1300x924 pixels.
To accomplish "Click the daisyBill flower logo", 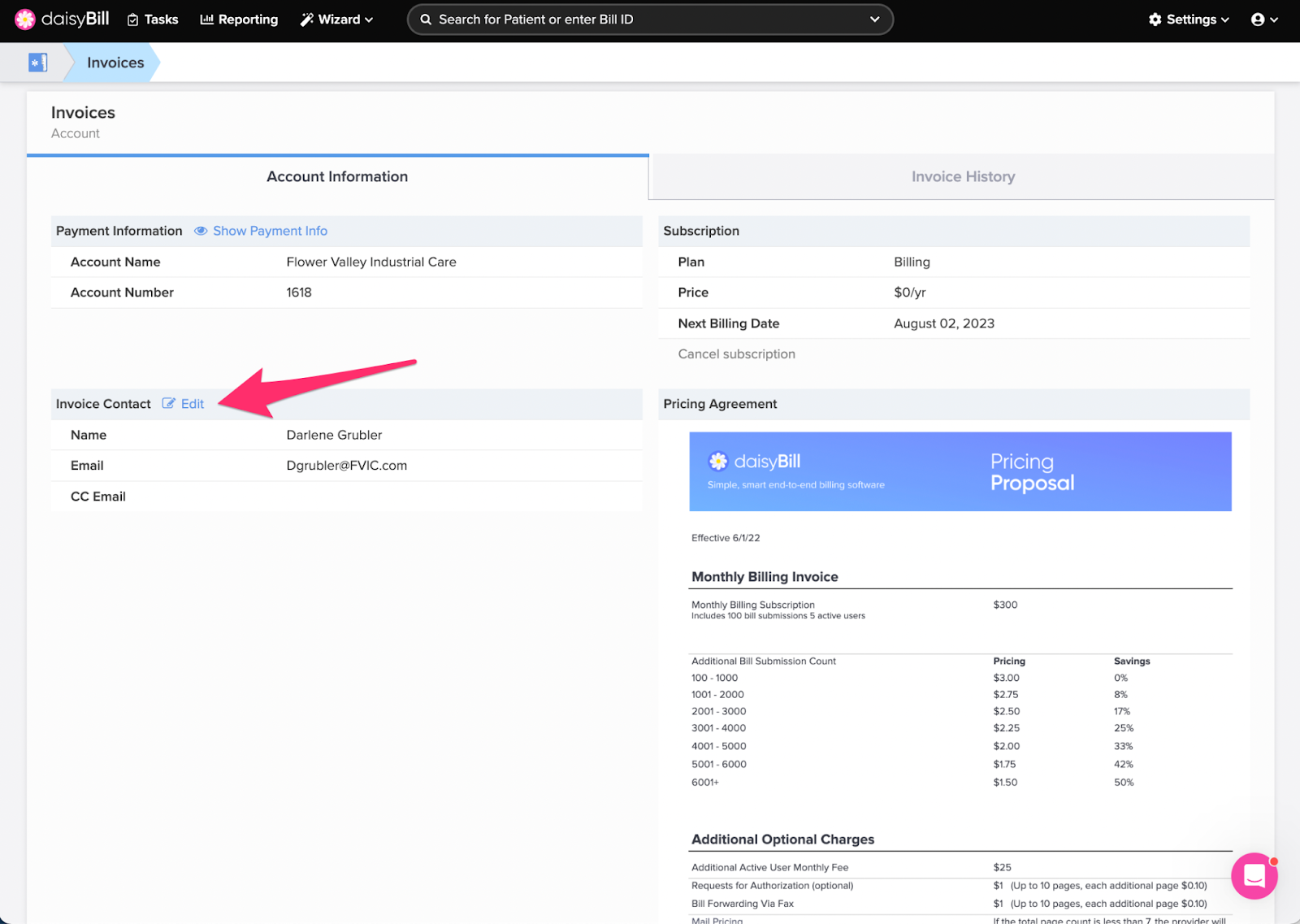I will (25, 19).
